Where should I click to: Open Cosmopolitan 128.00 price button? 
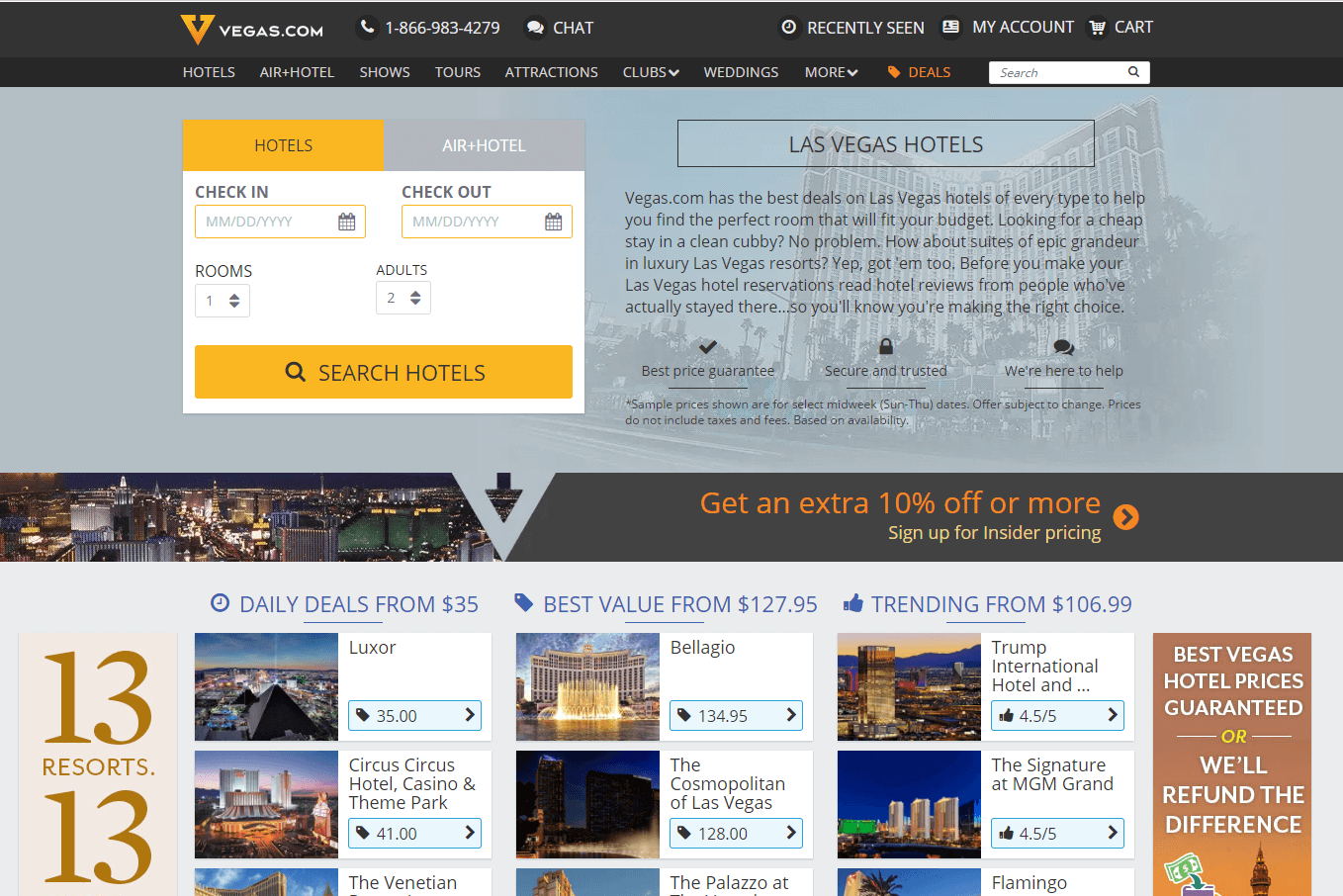pyautogui.click(x=736, y=833)
